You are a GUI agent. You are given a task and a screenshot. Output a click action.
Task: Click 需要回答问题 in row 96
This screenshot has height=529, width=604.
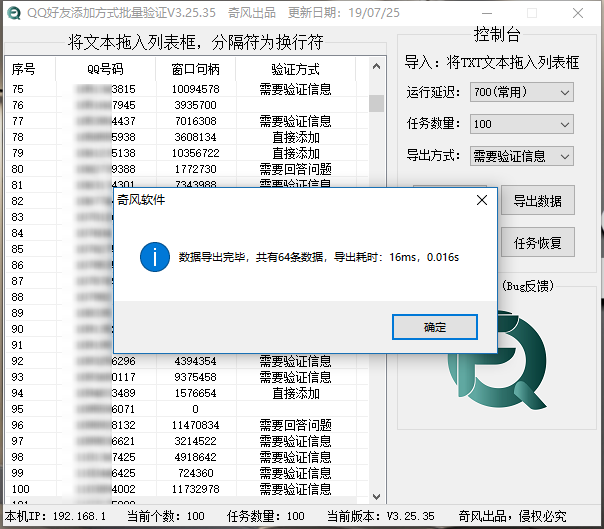[x=295, y=425]
